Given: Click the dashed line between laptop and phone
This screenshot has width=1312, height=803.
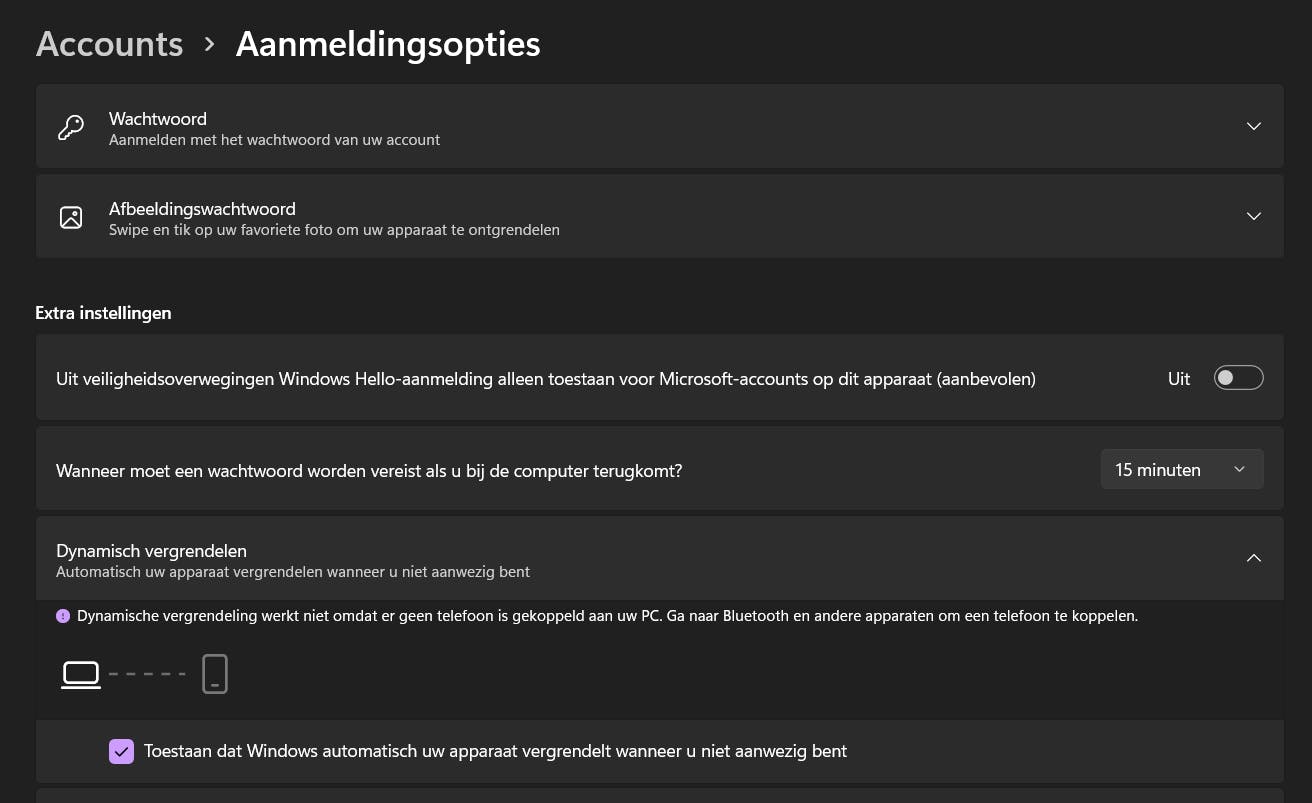Looking at the screenshot, I should [x=147, y=674].
